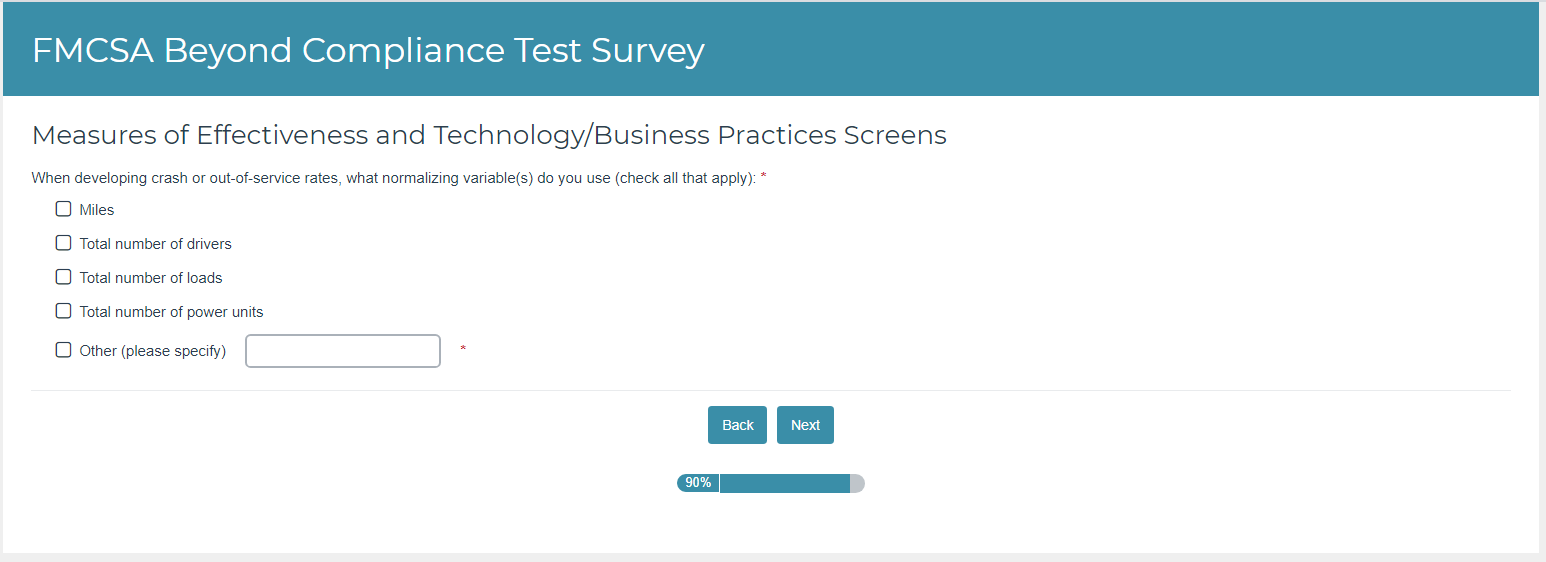
Task: Toggle the Other (please specify) checkbox
Action: click(x=64, y=350)
